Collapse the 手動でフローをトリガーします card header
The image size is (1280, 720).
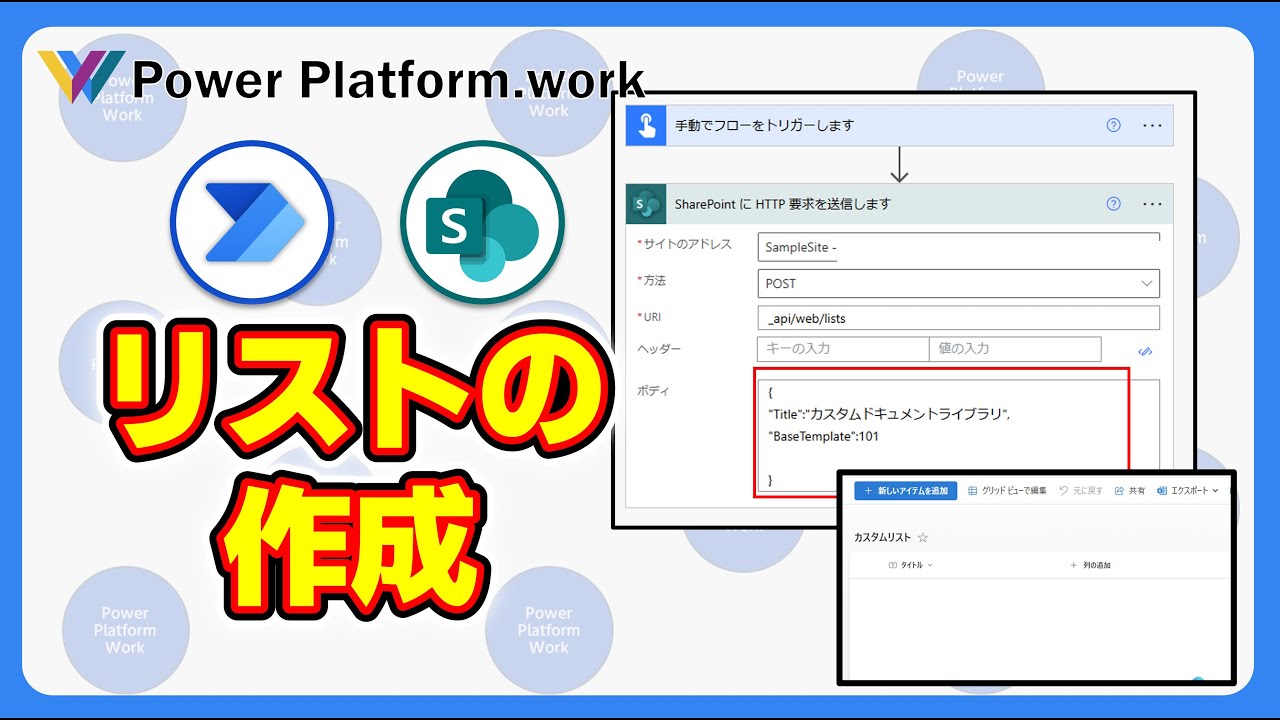899,125
